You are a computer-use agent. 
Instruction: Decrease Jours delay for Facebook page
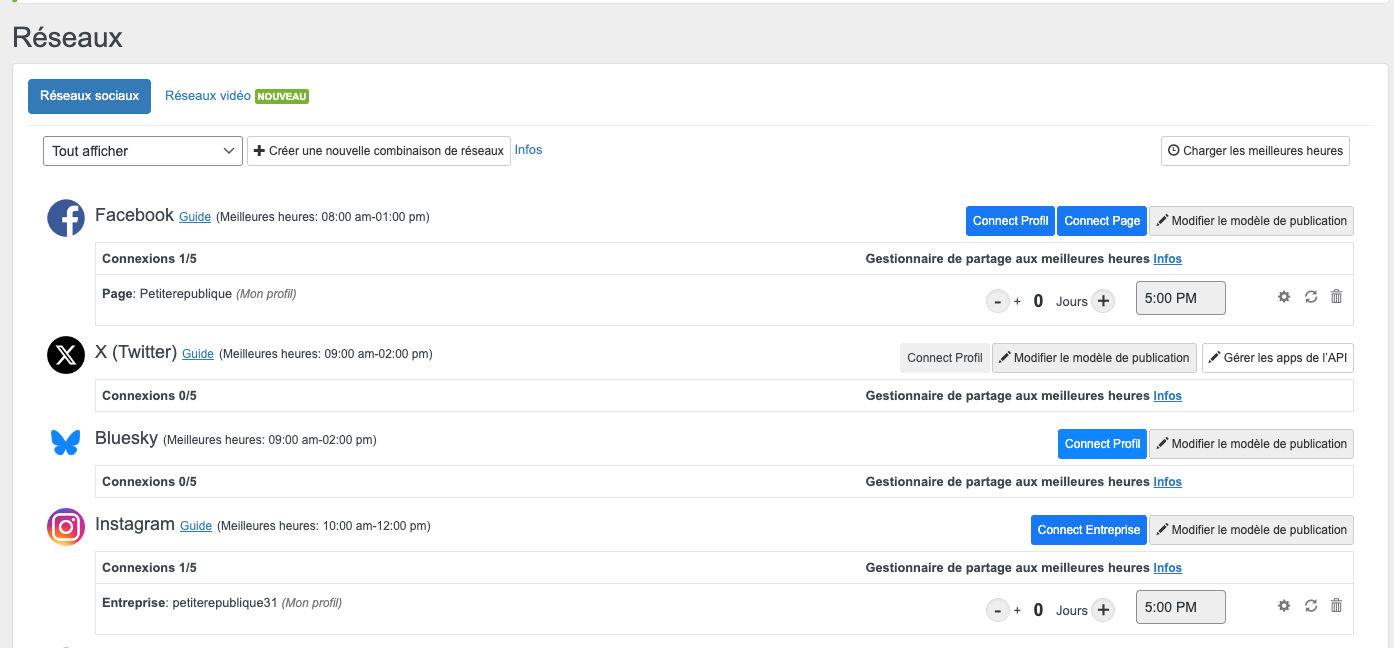(997, 301)
